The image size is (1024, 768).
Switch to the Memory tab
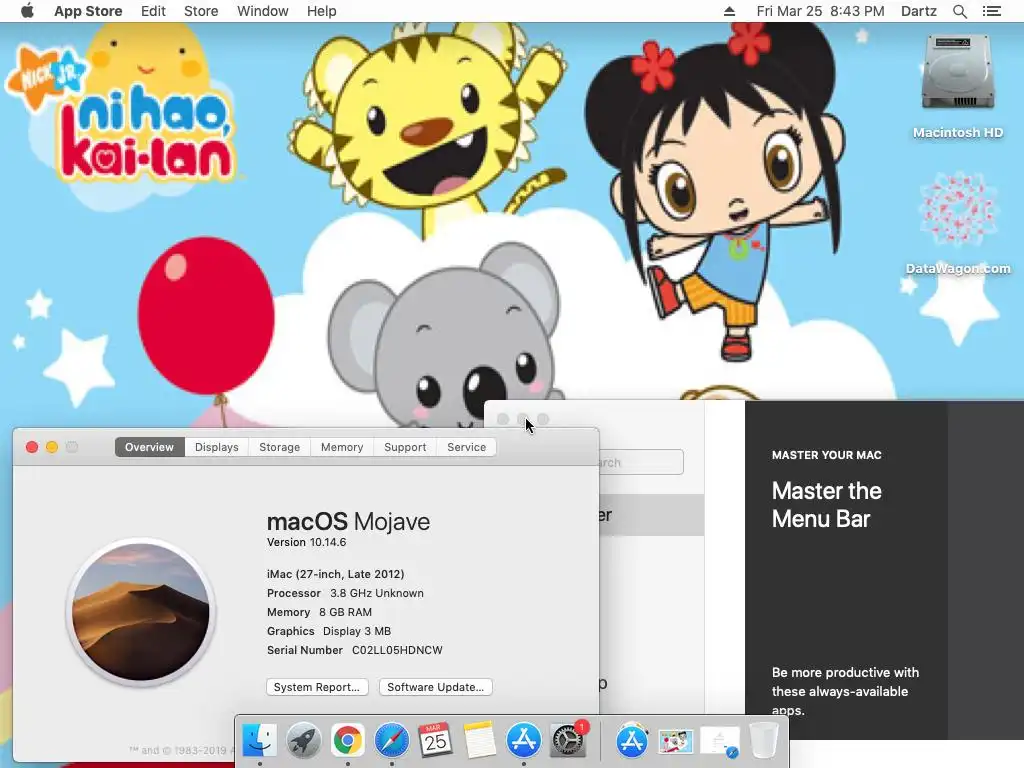(x=342, y=447)
